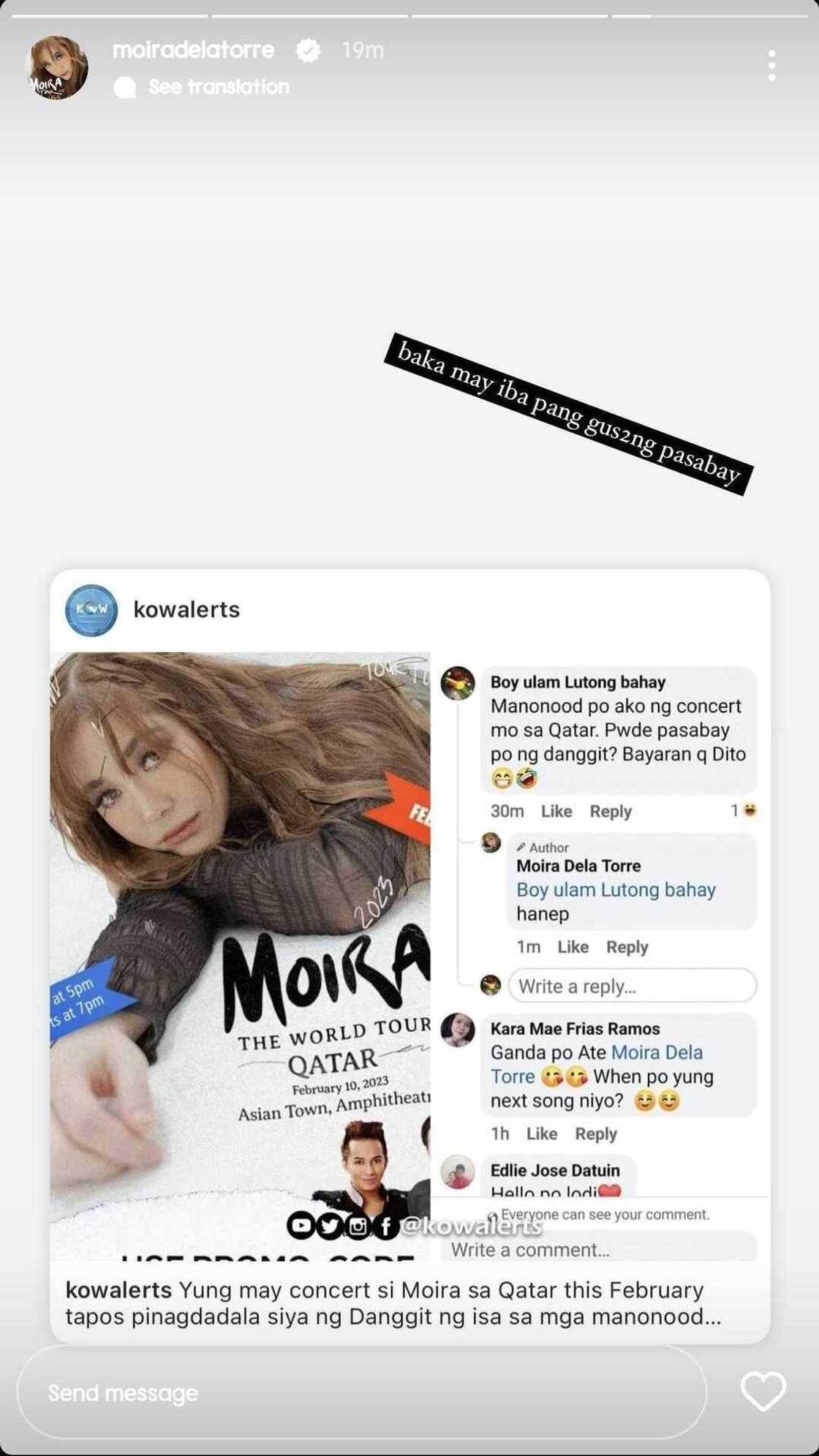The image size is (819, 1456).
Task: Click the Write a reply field
Action: [x=633, y=986]
